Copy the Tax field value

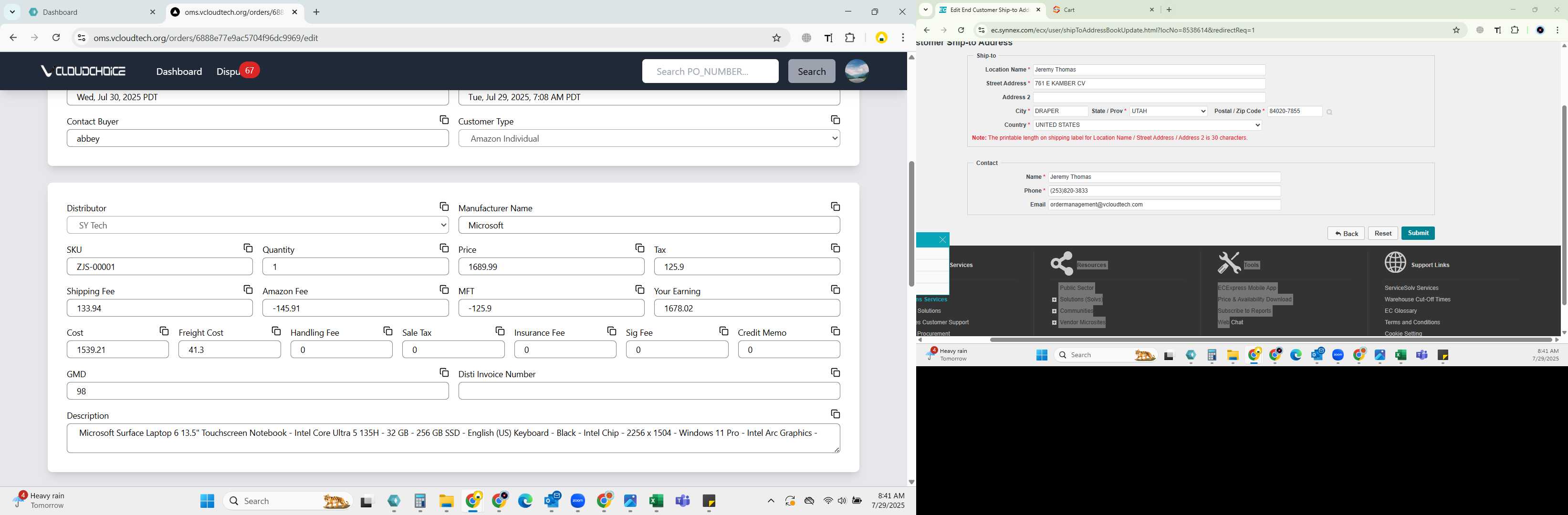tap(835, 248)
